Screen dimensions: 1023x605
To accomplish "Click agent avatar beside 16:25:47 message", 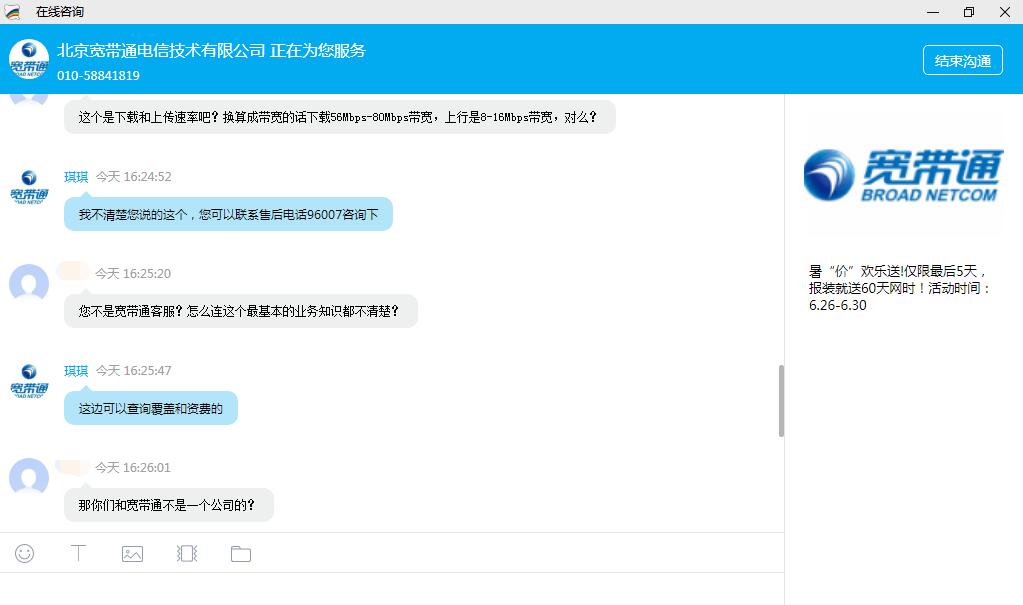I will 29,380.
